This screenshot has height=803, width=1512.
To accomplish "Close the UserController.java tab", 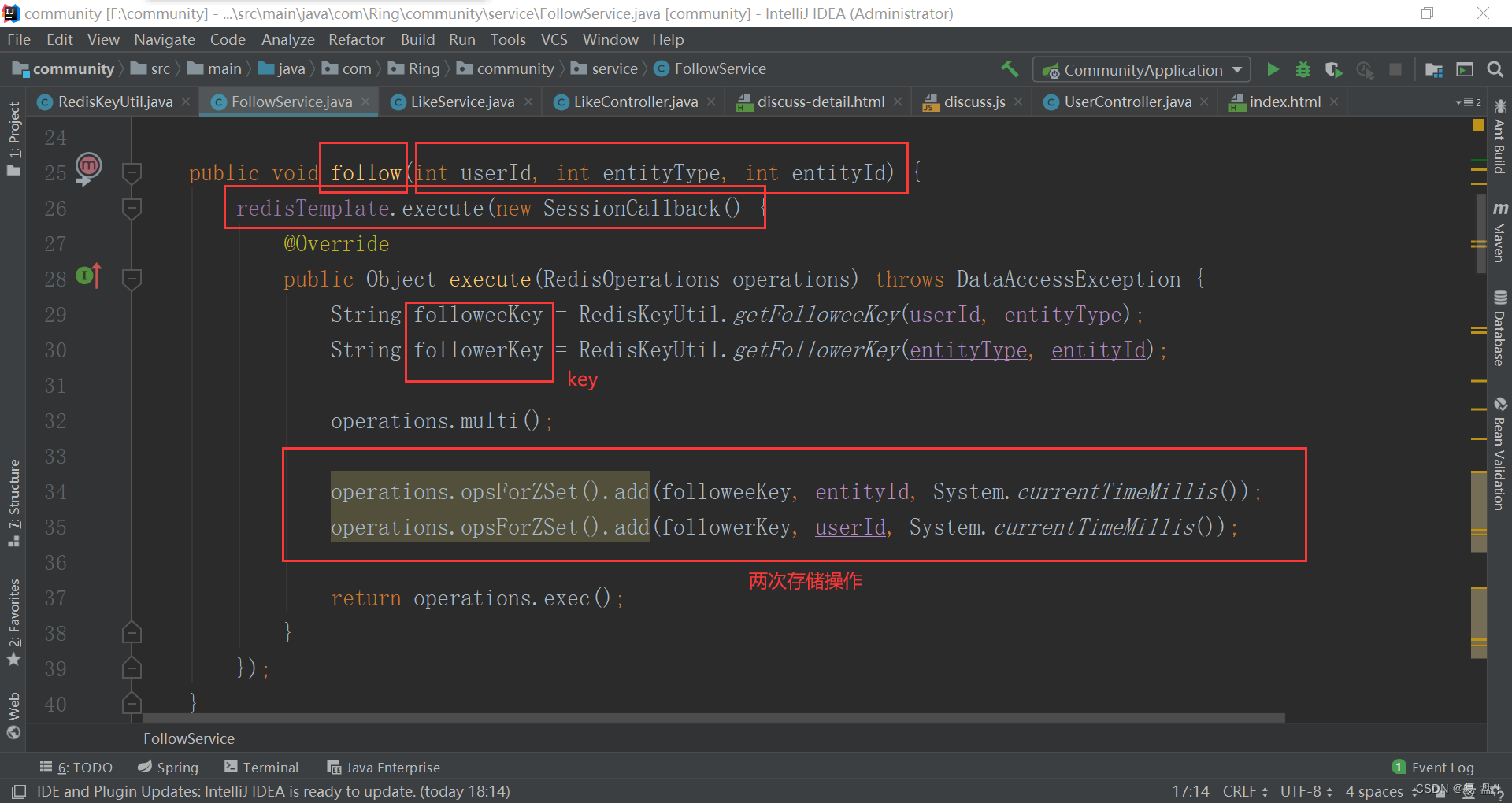I will pos(1204,102).
